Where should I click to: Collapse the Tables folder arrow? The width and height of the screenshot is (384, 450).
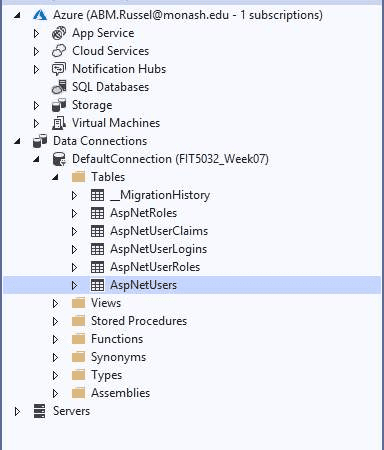click(55, 177)
